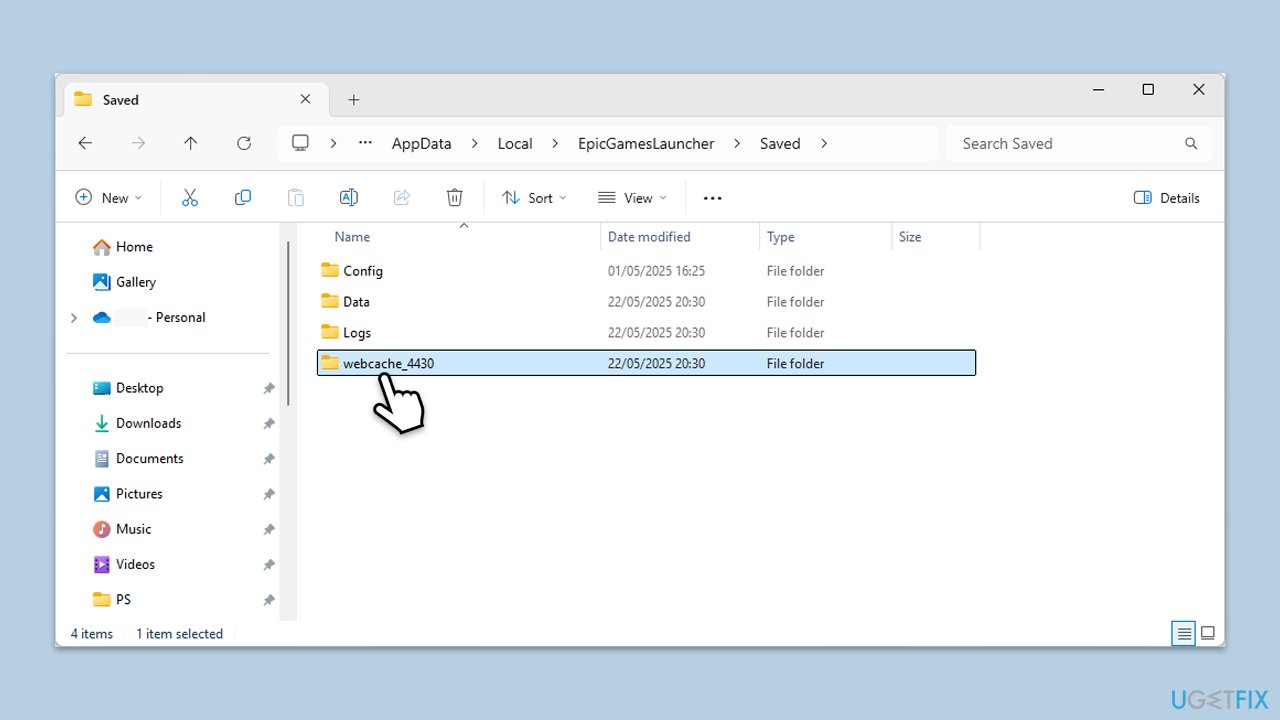The image size is (1280, 720).
Task: Select Downloads in the navigation pane
Action: pos(148,423)
